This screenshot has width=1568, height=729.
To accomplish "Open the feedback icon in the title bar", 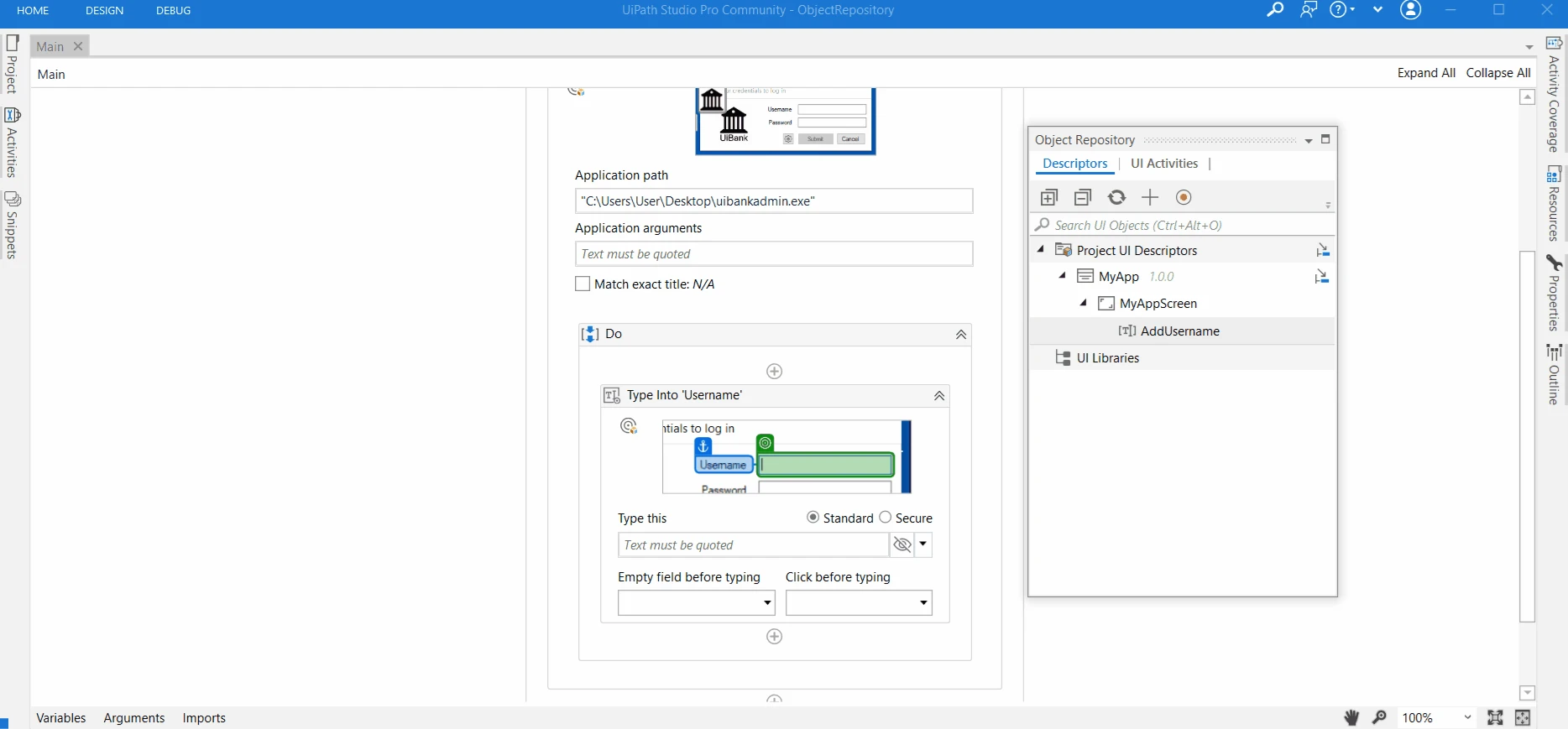I will [x=1309, y=10].
